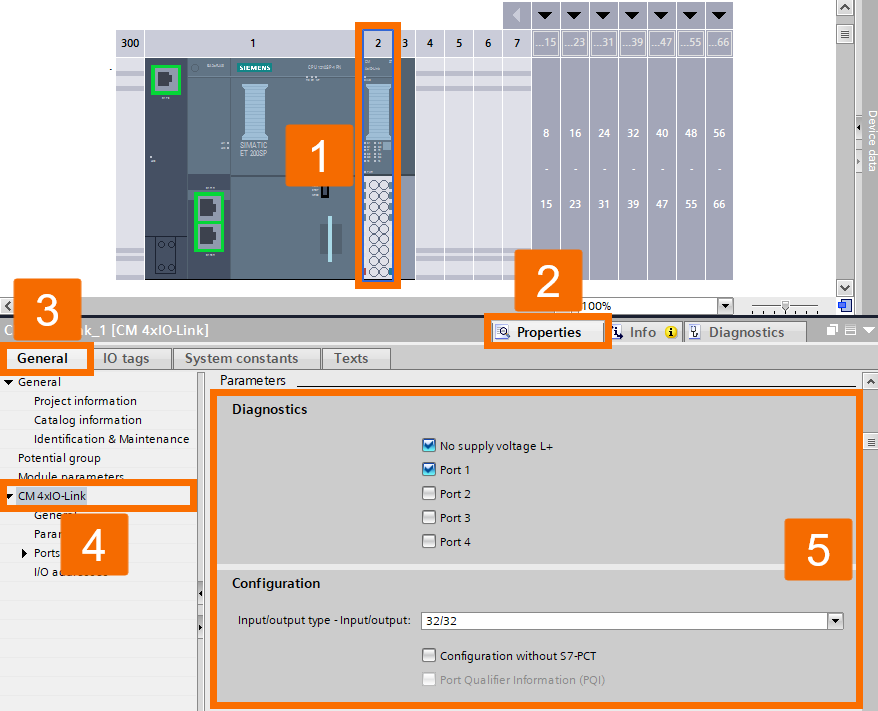Collapse the General tree node
Screen dimensions: 878x711
click(x=8, y=382)
